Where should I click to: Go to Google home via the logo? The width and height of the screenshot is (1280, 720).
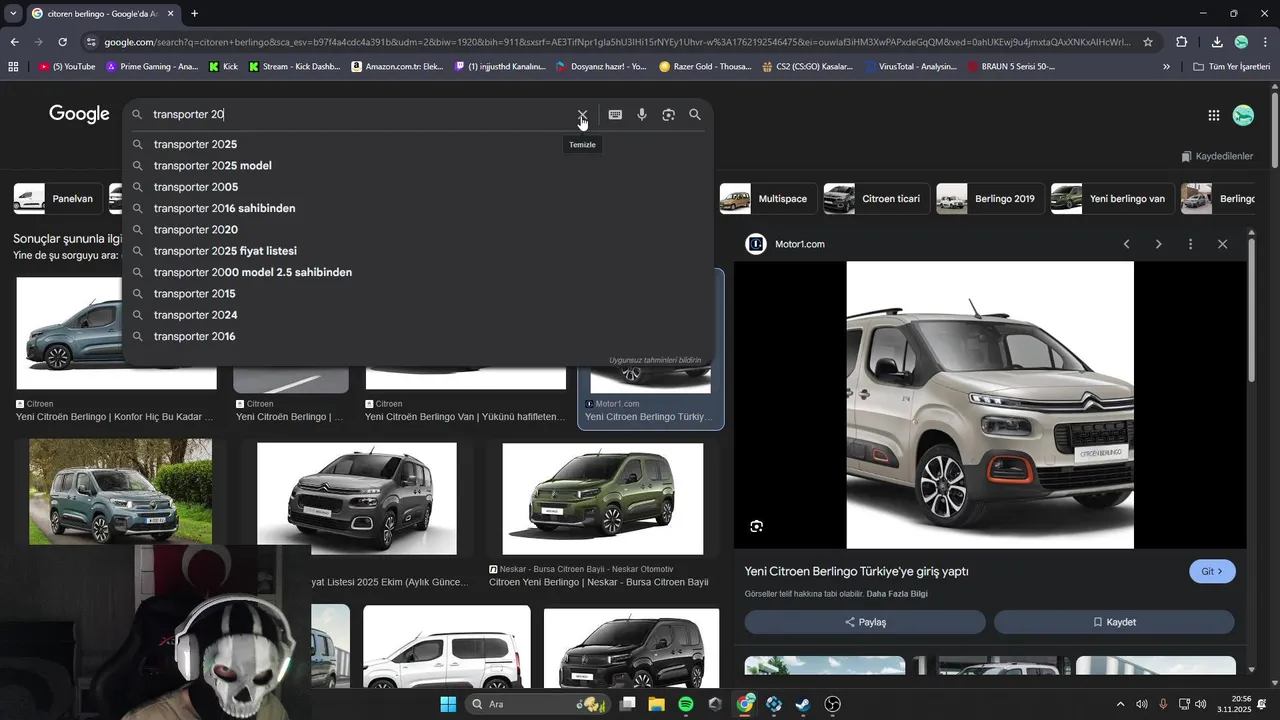(x=79, y=114)
